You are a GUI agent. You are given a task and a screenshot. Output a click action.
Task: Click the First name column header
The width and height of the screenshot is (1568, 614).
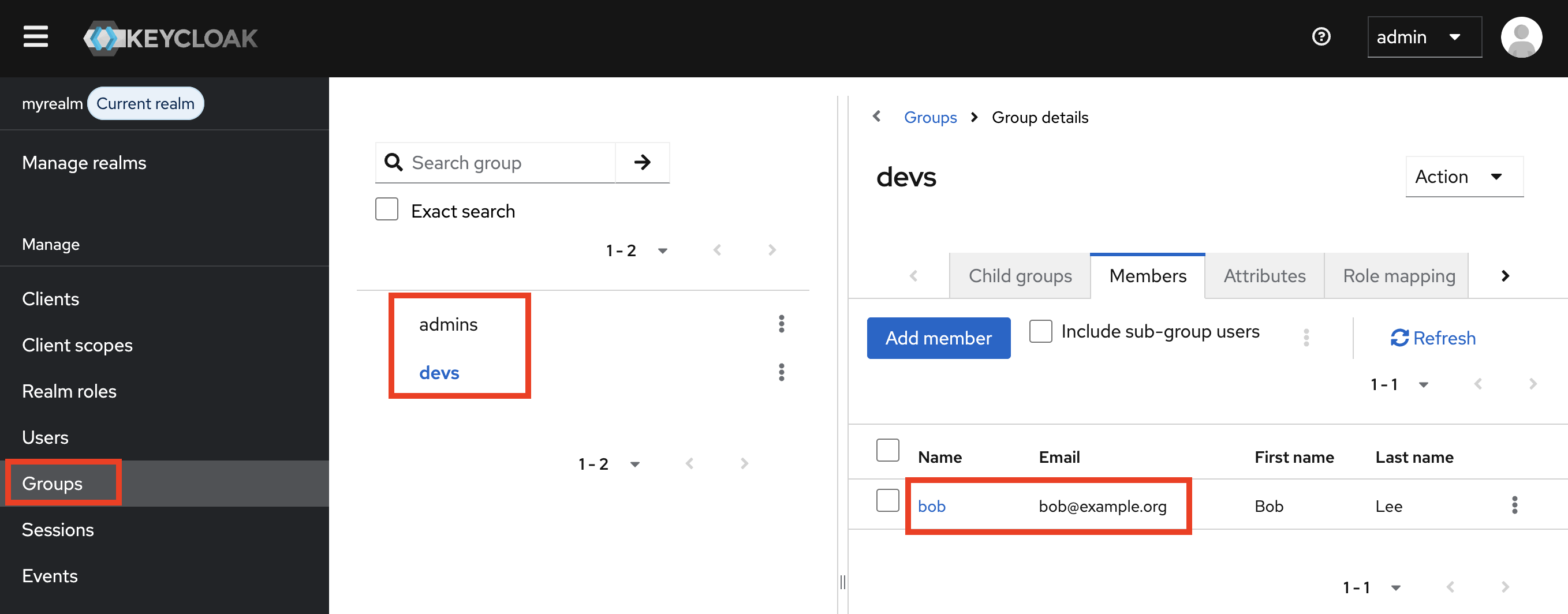[1294, 457]
